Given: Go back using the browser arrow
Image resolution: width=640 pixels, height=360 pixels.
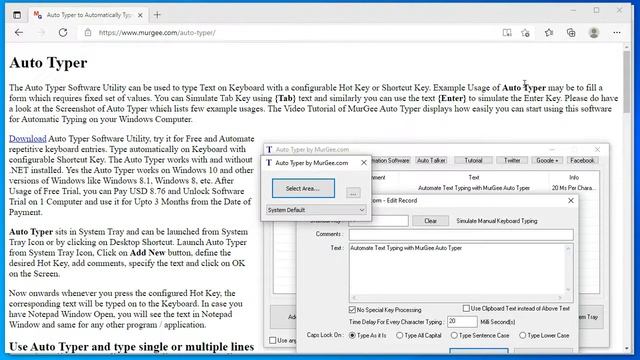Looking at the screenshot, I should click(x=19, y=33).
